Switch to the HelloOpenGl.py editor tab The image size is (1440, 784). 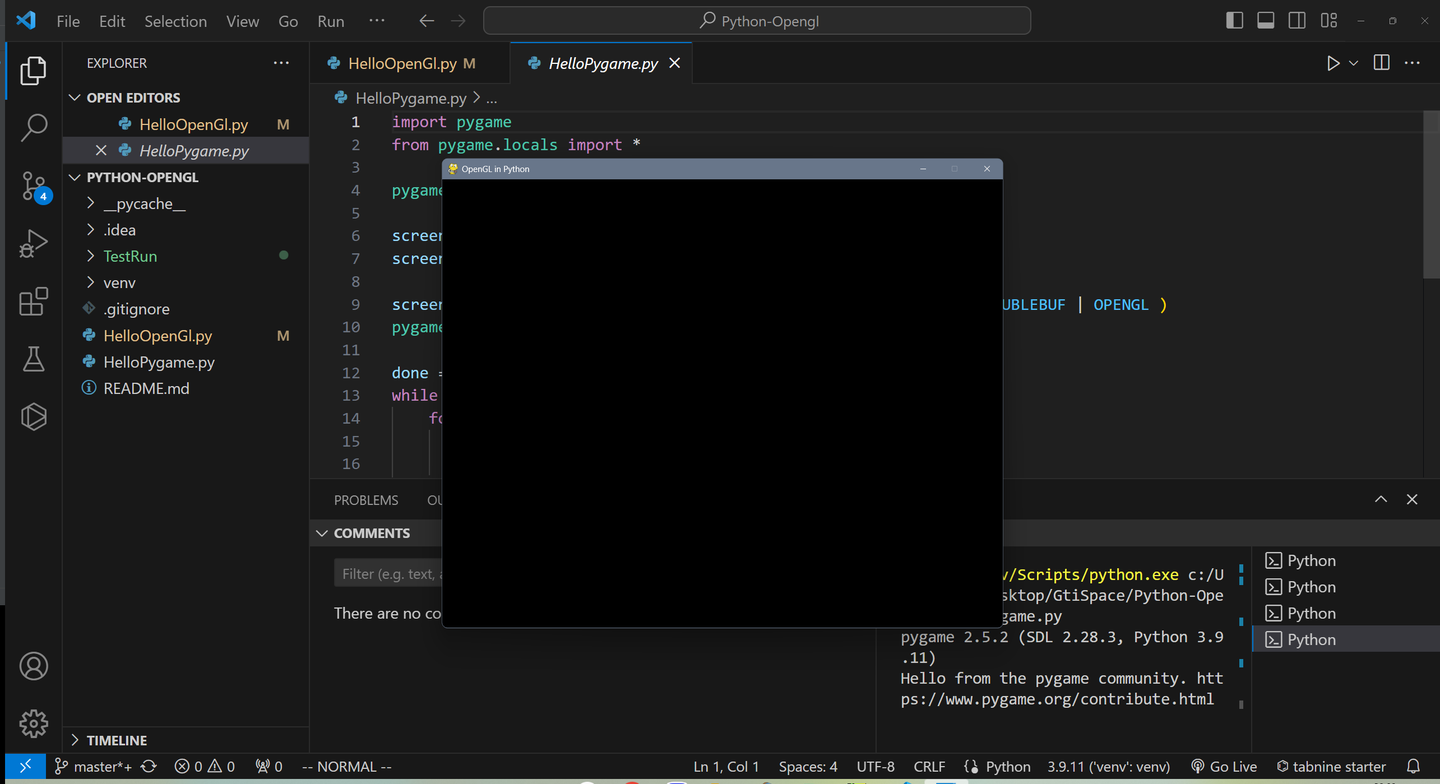click(401, 63)
